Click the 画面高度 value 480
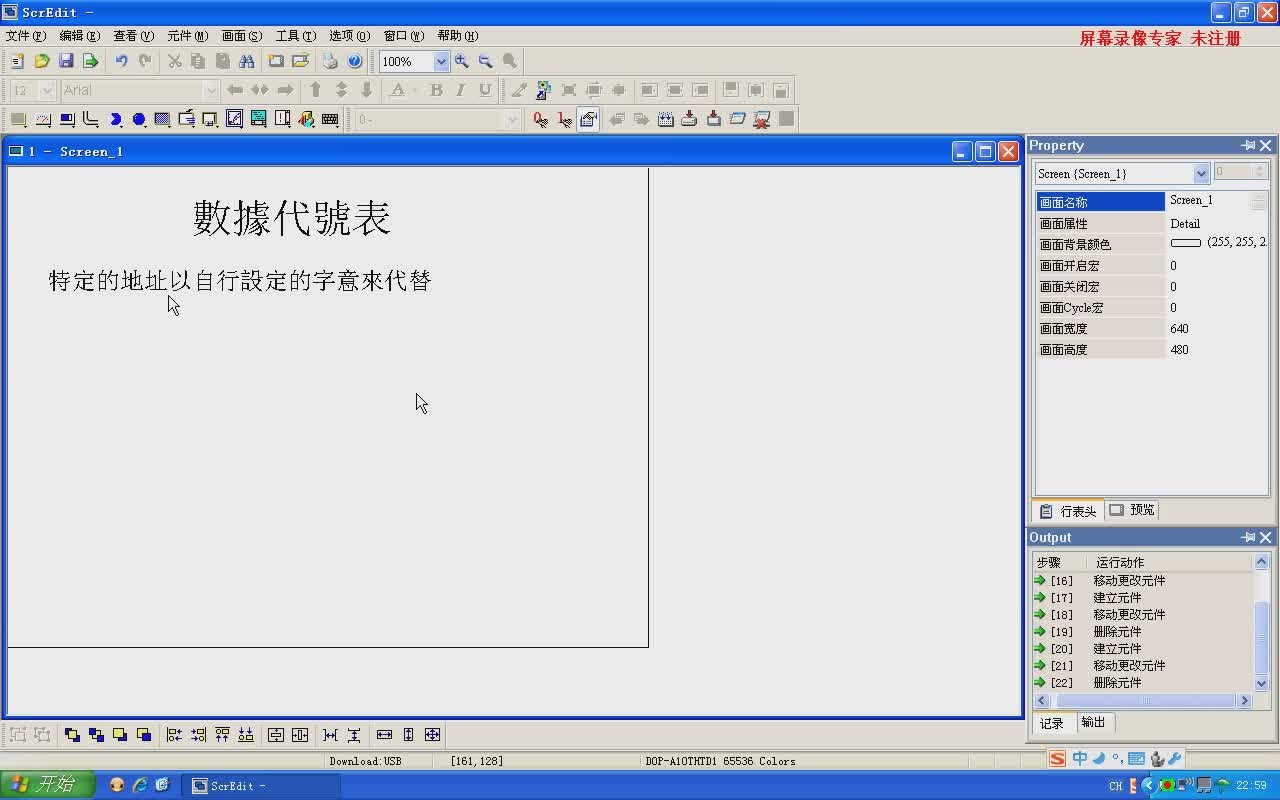Image resolution: width=1280 pixels, height=800 pixels. tap(1179, 349)
